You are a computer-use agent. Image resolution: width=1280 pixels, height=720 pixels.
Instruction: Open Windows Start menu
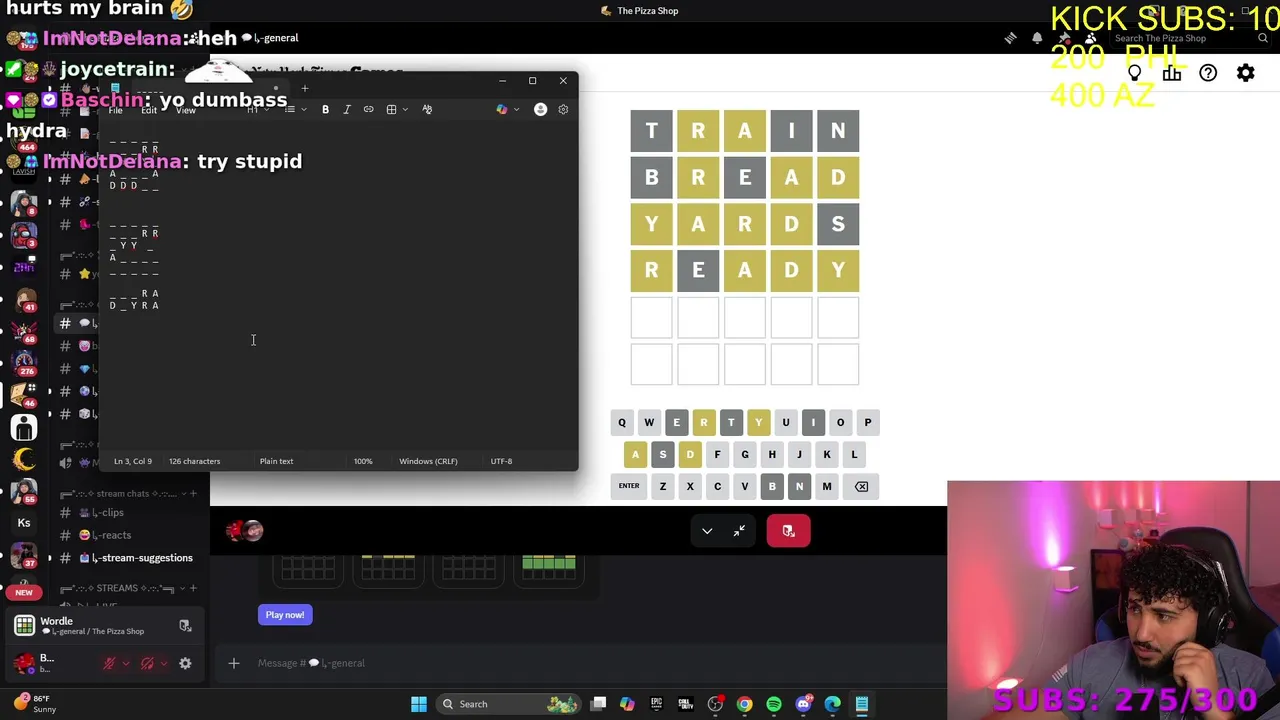click(419, 704)
